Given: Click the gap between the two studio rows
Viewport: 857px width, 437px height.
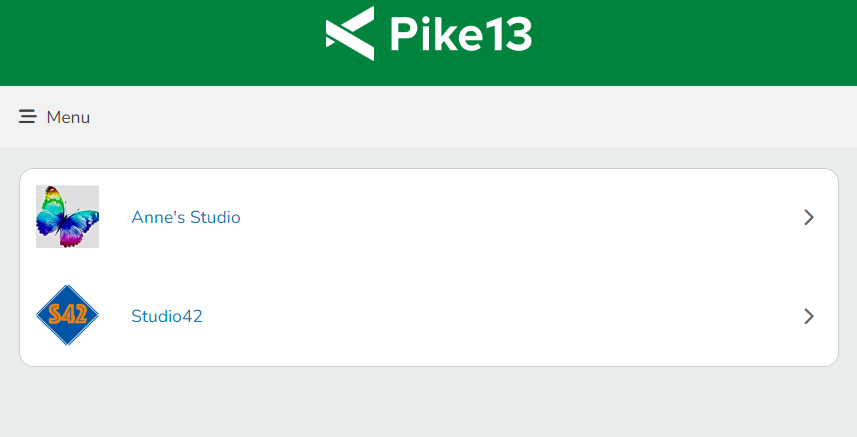Looking at the screenshot, I should point(428,266).
